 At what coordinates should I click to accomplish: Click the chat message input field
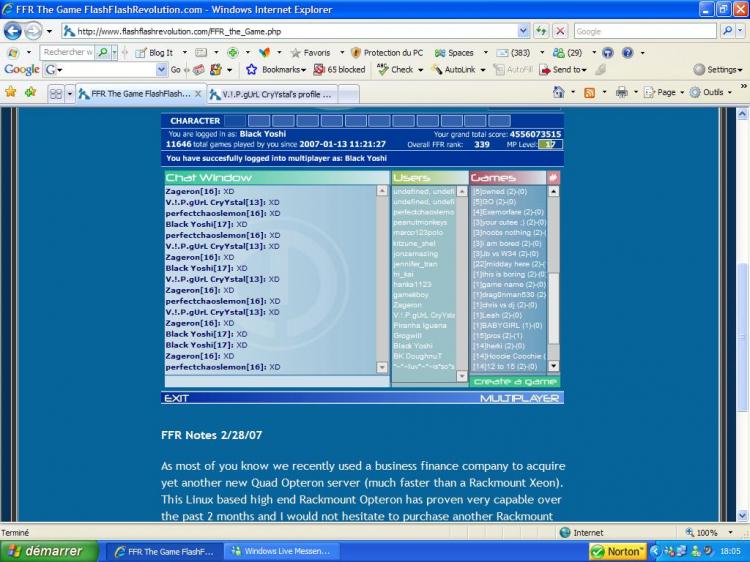pyautogui.click(x=275, y=381)
